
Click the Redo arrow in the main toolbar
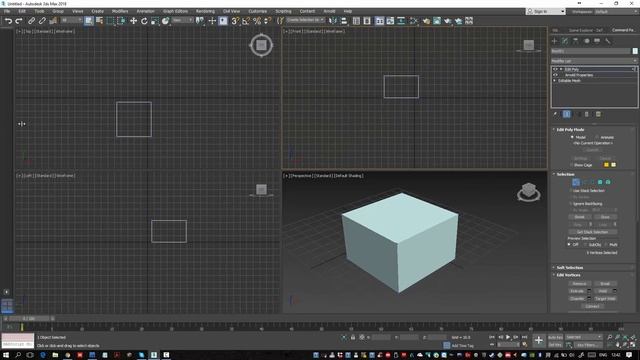pos(19,21)
